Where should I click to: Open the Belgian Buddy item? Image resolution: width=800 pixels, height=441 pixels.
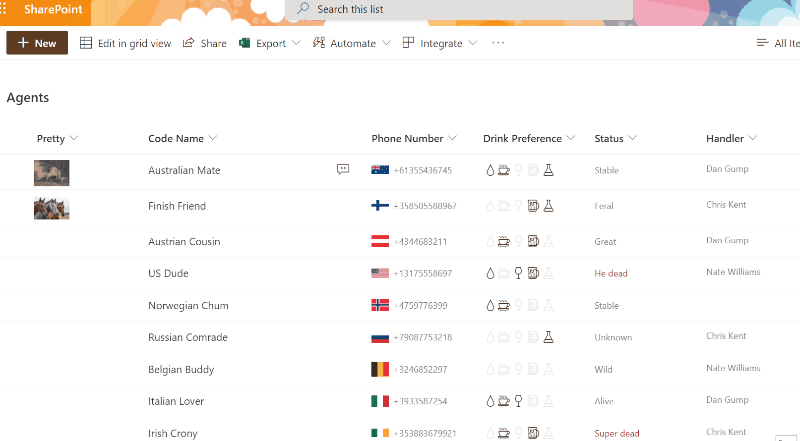[x=181, y=369]
